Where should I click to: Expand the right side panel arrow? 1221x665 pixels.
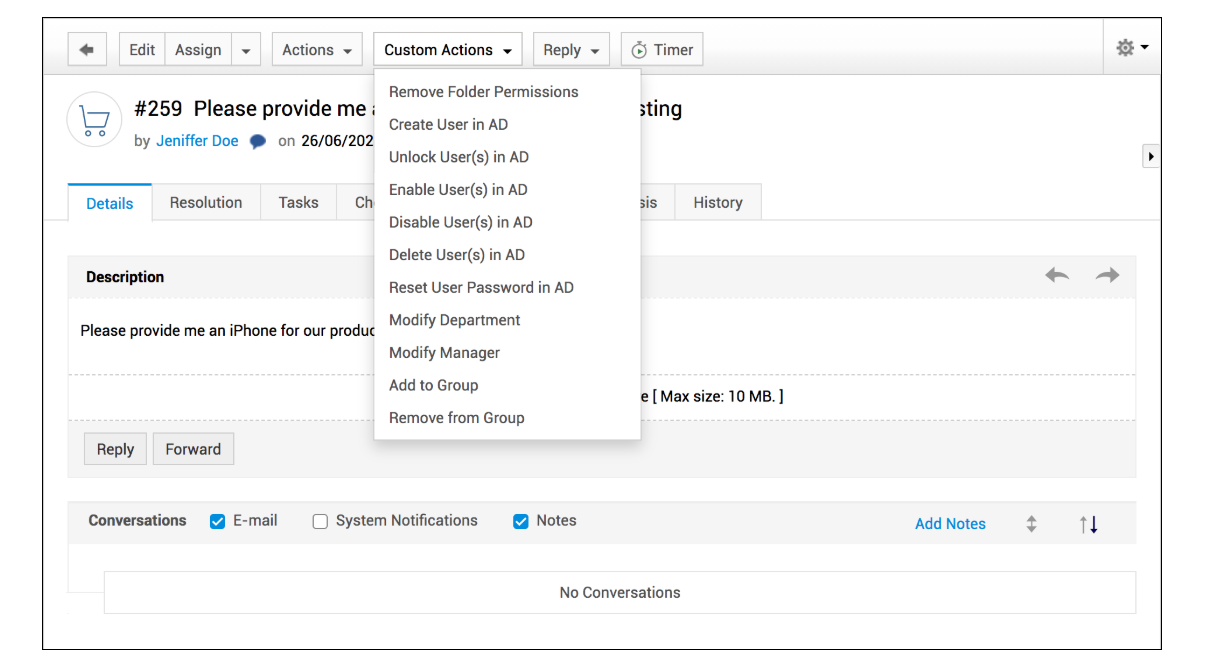pyautogui.click(x=1151, y=157)
